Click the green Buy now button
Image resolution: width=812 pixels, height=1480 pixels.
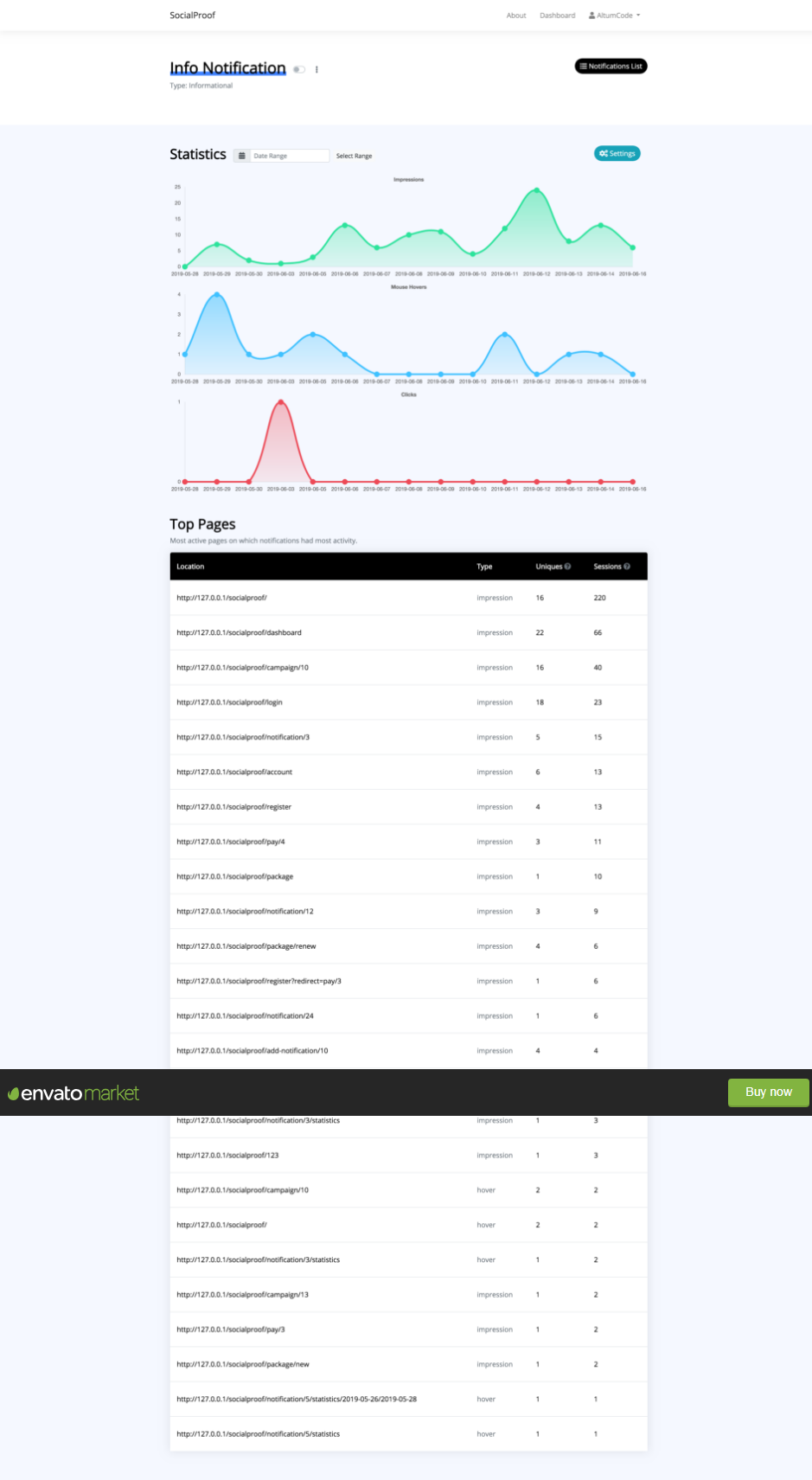click(x=768, y=1092)
